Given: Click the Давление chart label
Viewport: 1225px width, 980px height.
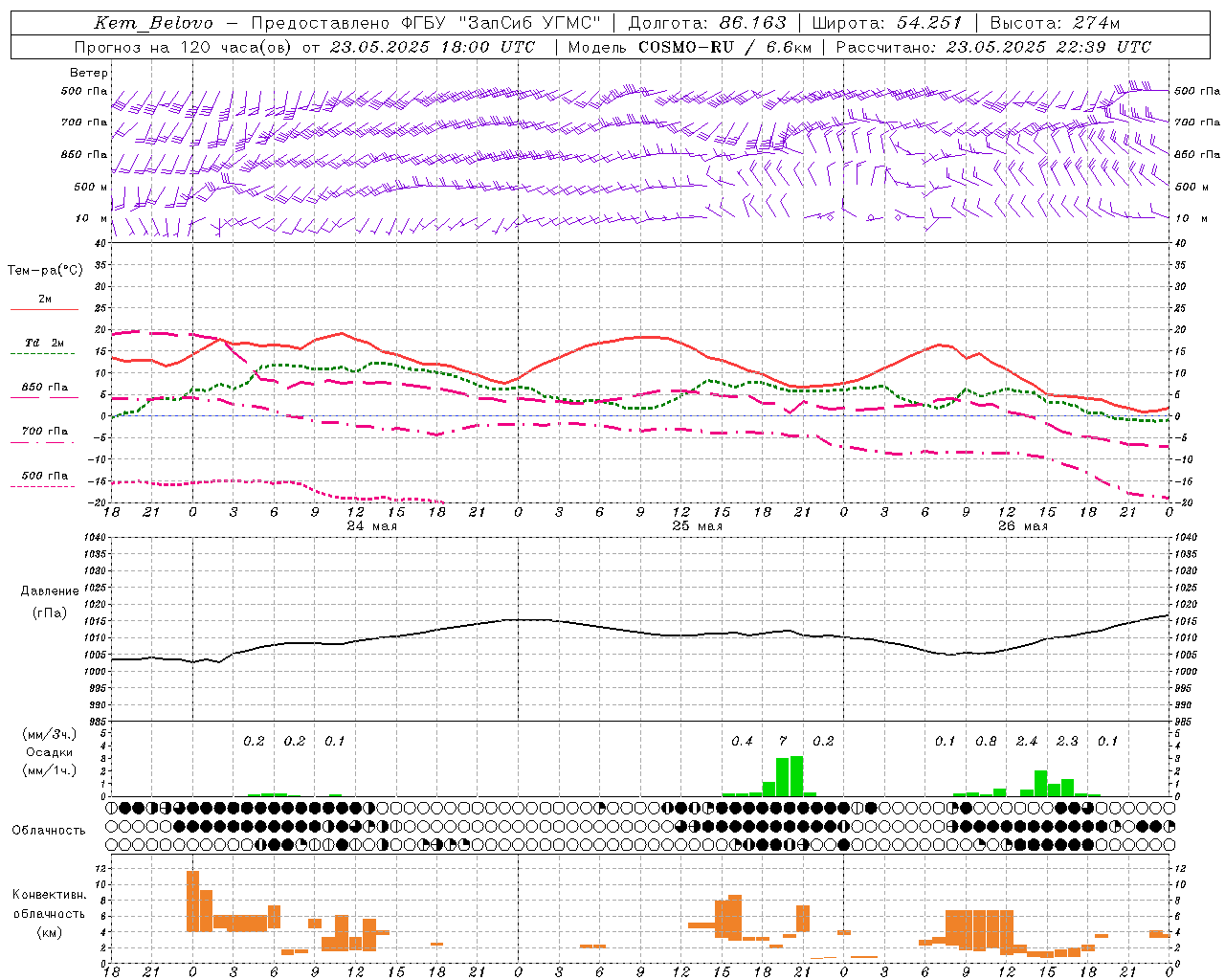Looking at the screenshot, I should (49, 591).
